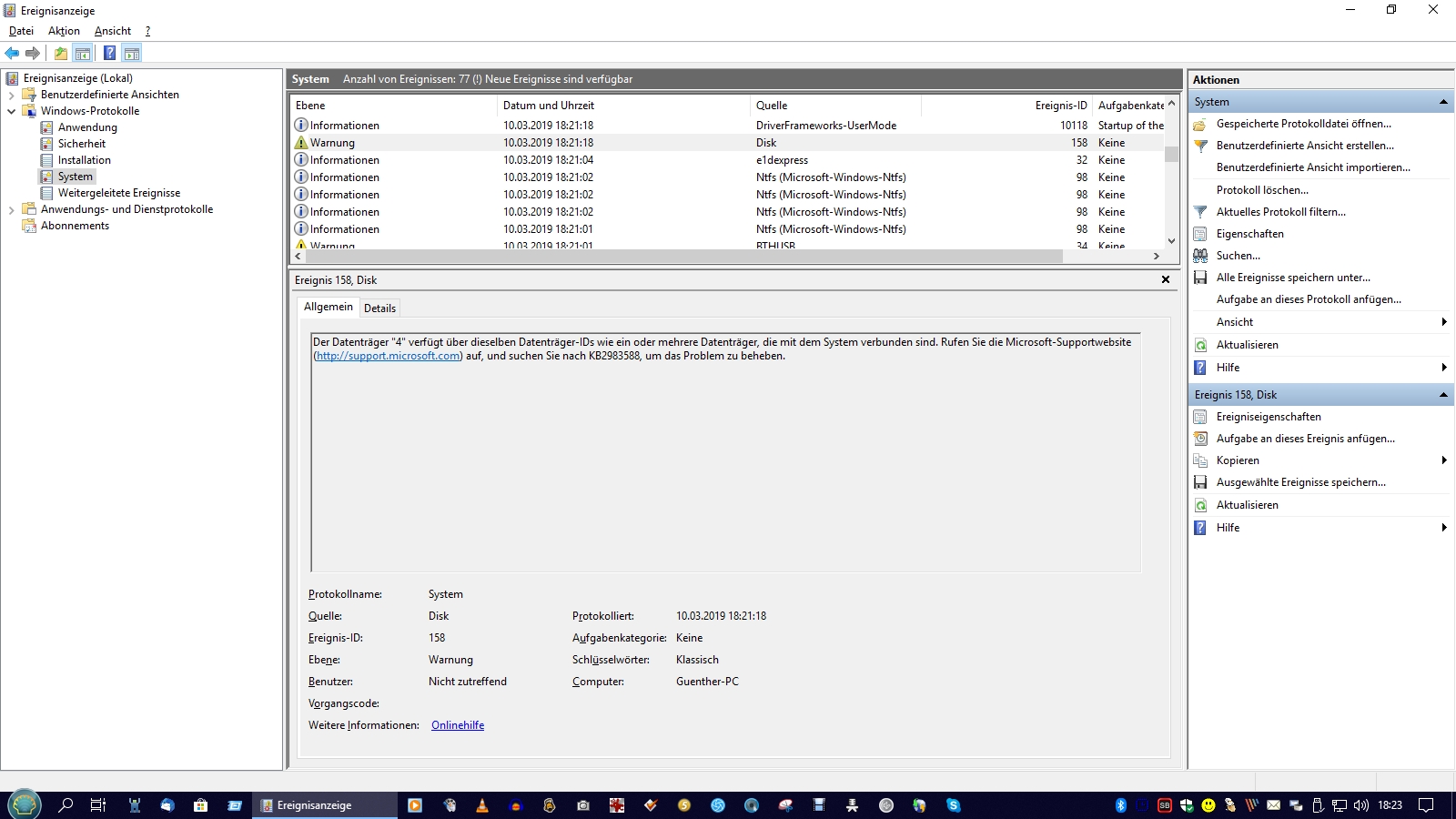This screenshot has height=819, width=1456.
Task: Click volume speaker icon in tray
Action: [x=1361, y=805]
